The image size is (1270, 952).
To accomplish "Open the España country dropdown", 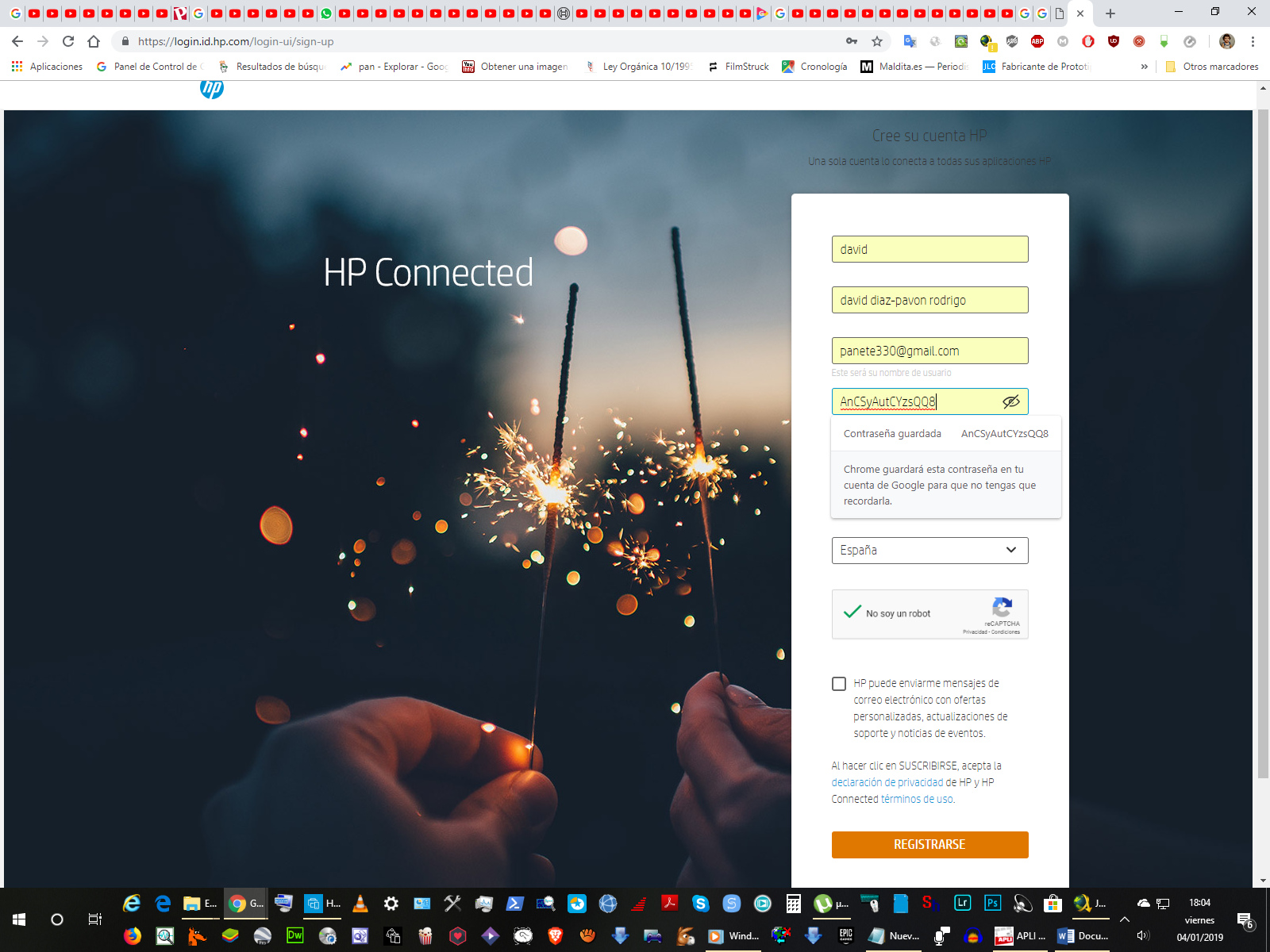I will (x=929, y=551).
